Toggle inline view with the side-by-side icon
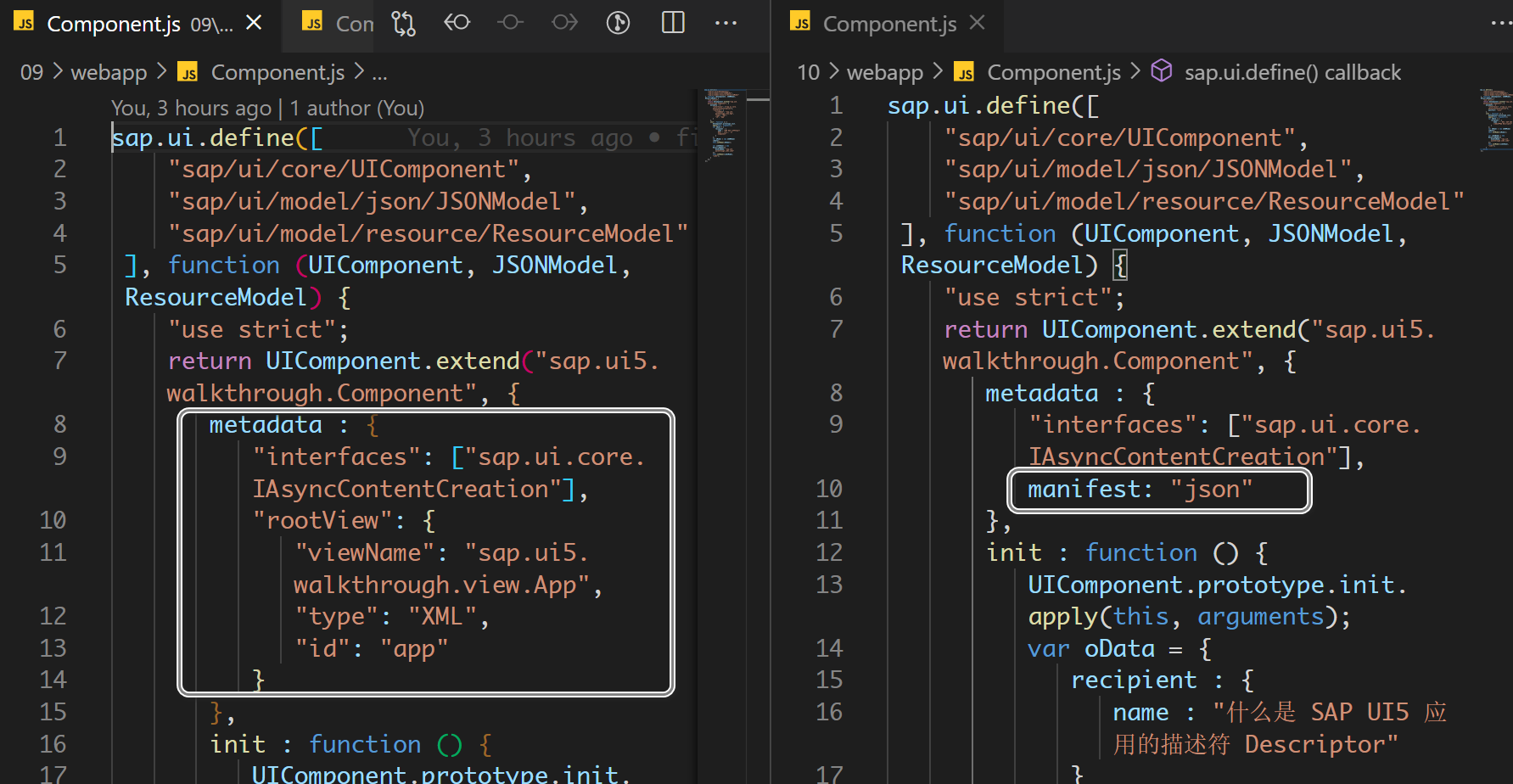The height and width of the screenshot is (784, 1513). [x=673, y=23]
